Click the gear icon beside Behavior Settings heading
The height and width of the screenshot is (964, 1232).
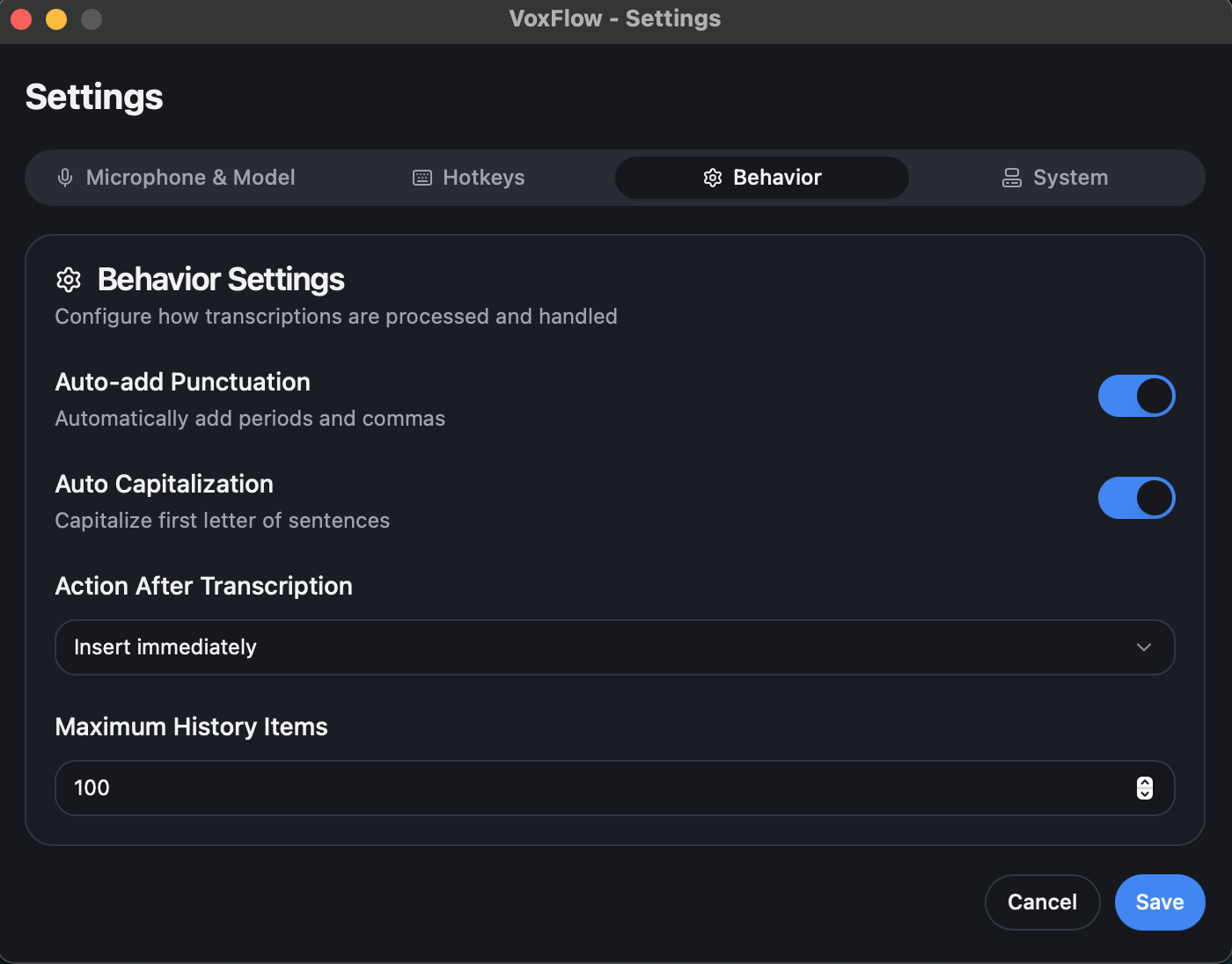pyautogui.click(x=69, y=280)
